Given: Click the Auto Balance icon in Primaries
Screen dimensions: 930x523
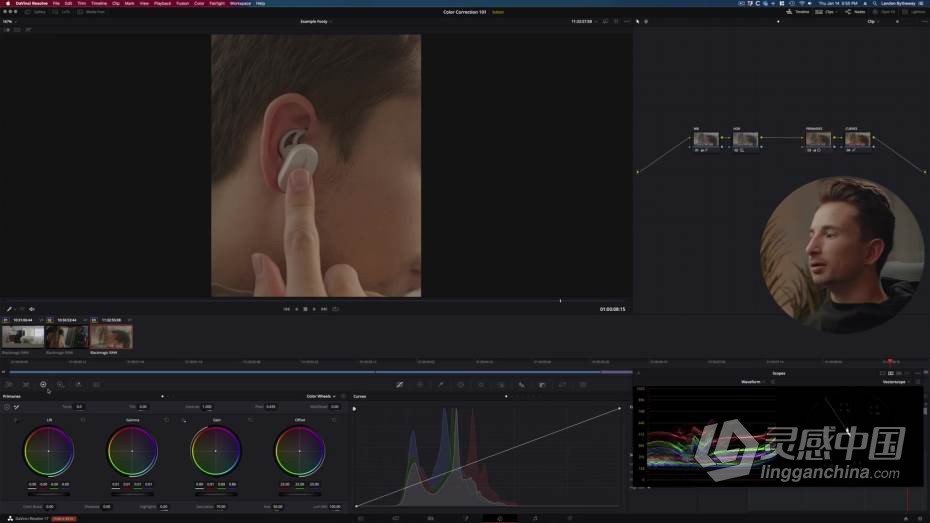Looking at the screenshot, I should coord(7,407).
